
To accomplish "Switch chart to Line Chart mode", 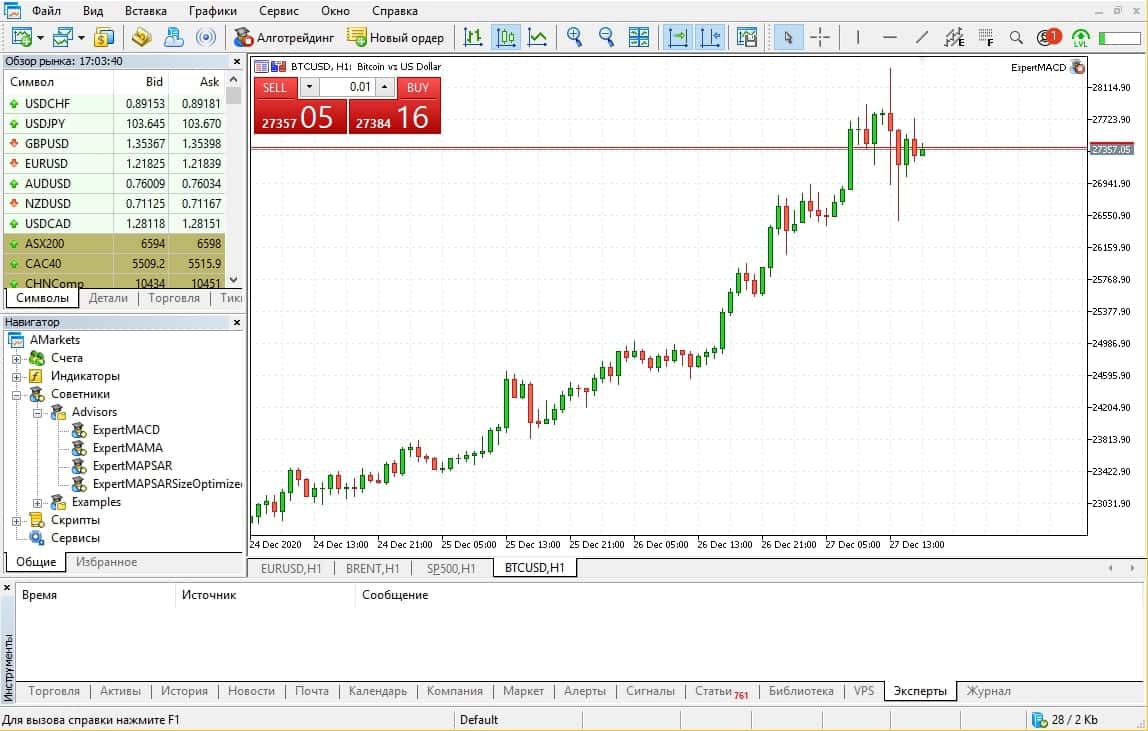I will point(537,37).
